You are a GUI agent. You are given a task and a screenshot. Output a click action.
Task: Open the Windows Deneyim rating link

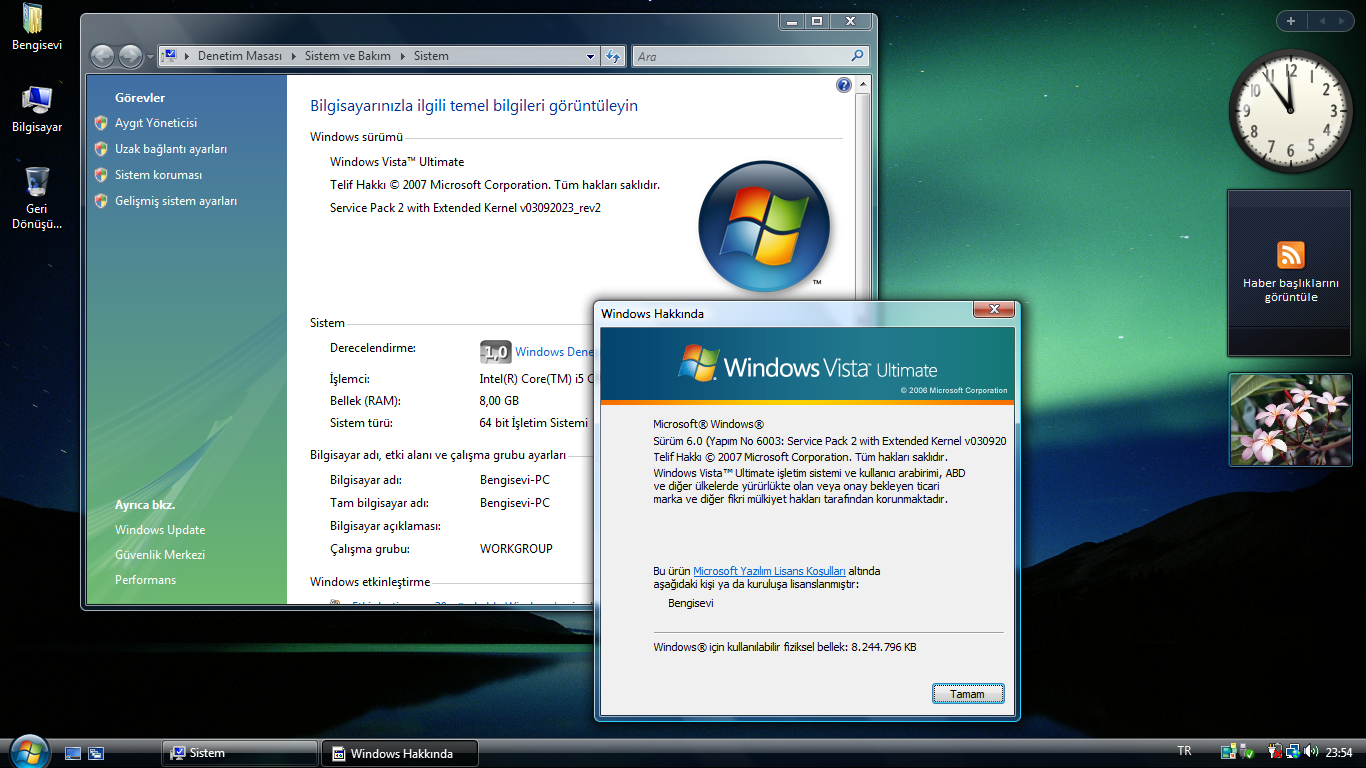click(554, 352)
